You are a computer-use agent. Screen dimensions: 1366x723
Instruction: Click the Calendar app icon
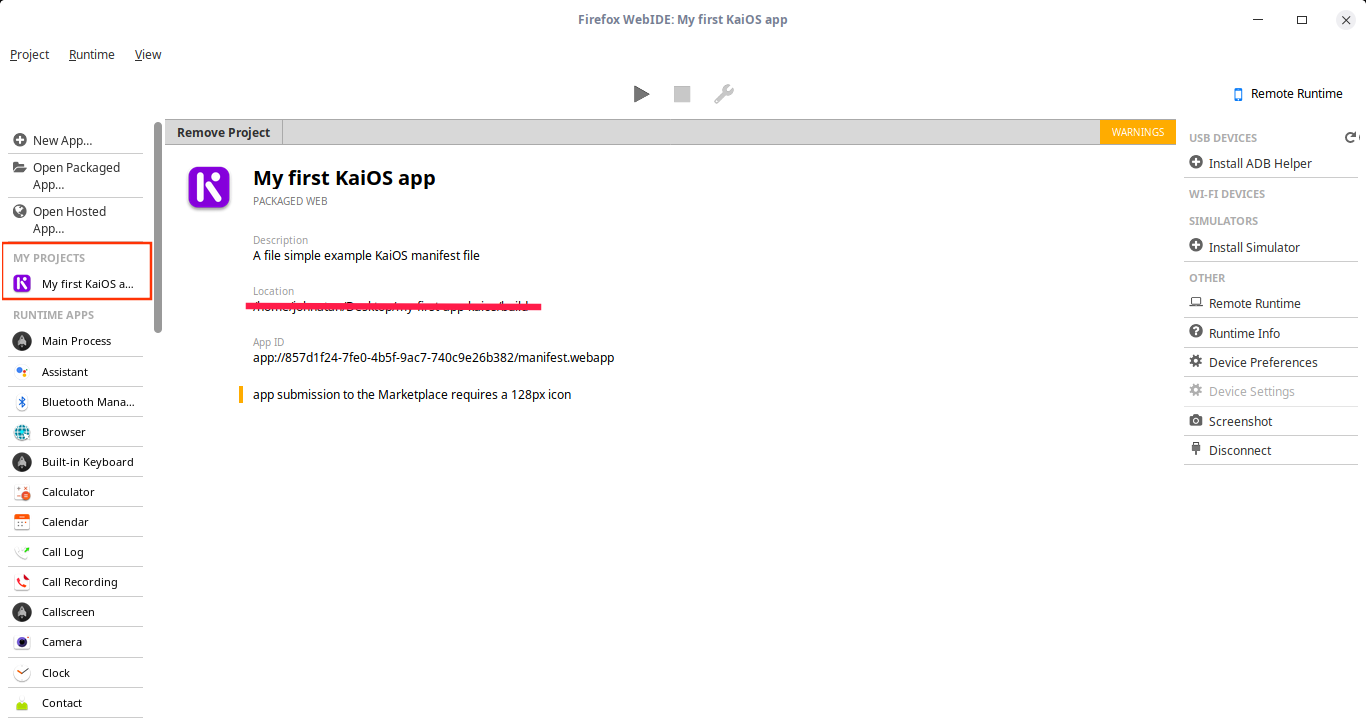22,522
